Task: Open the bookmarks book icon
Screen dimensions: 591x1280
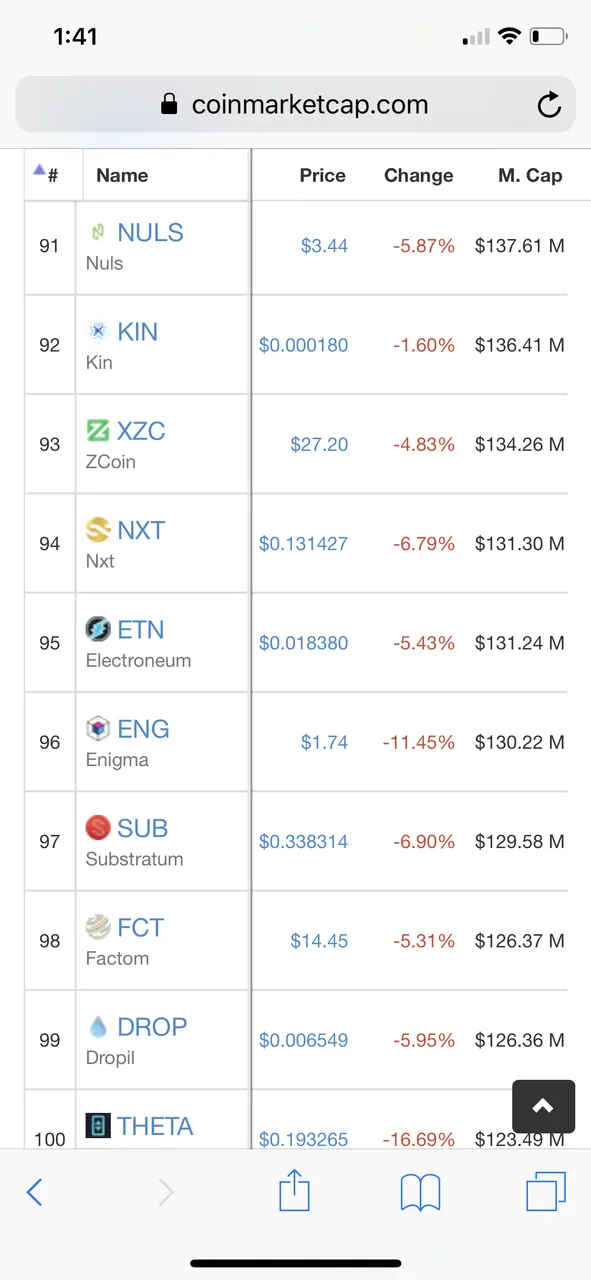Action: (x=420, y=1192)
